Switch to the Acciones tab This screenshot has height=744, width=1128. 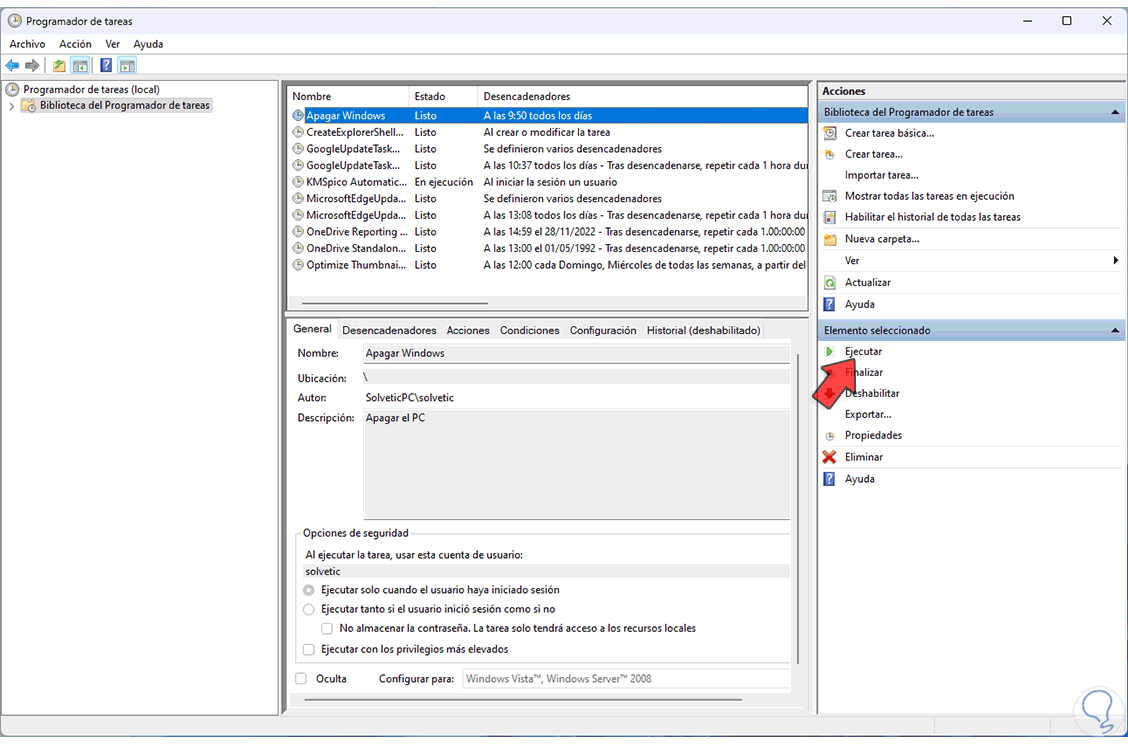click(x=468, y=330)
